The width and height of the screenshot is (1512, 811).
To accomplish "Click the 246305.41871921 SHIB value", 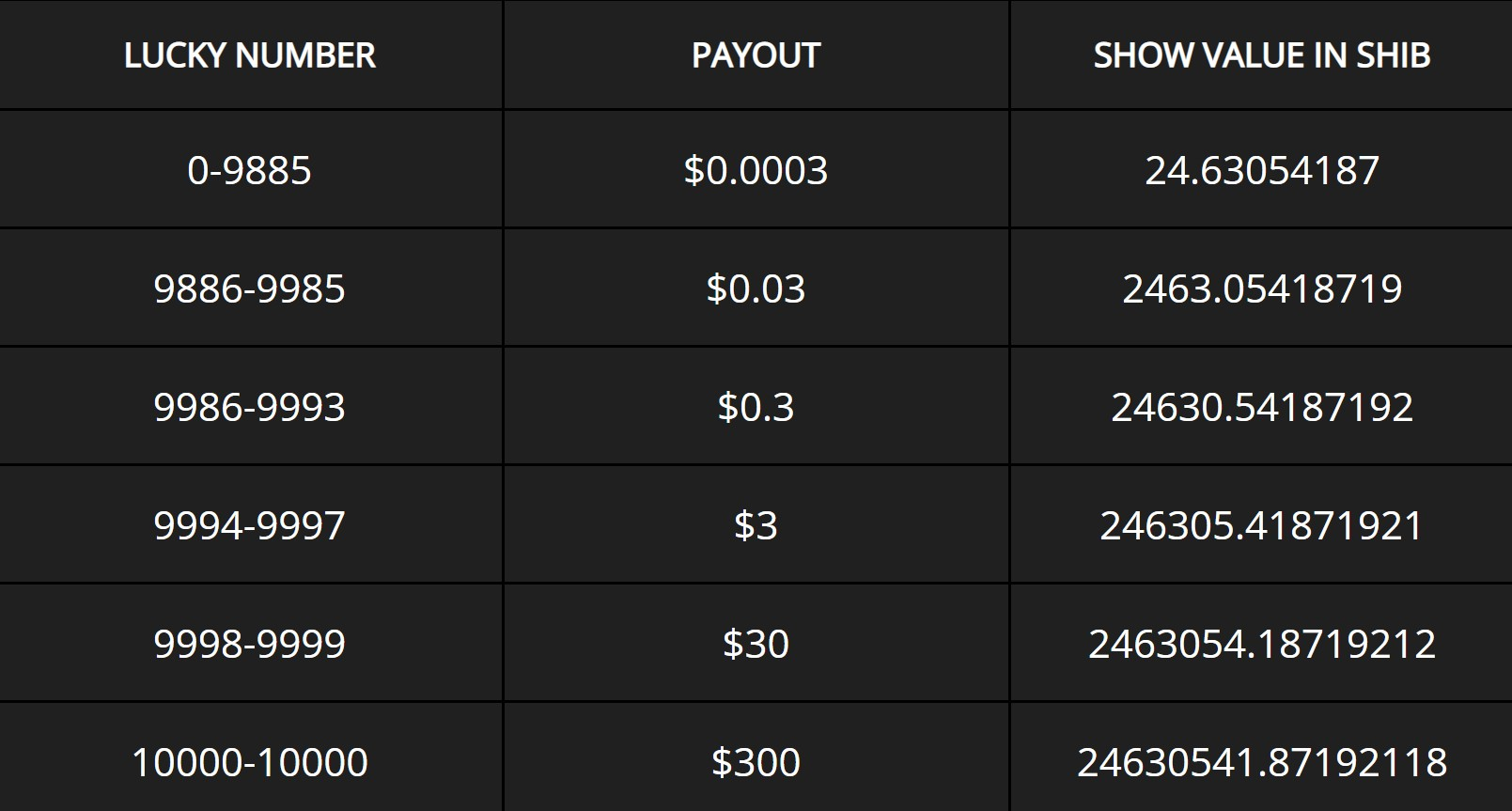I will point(1261,525).
